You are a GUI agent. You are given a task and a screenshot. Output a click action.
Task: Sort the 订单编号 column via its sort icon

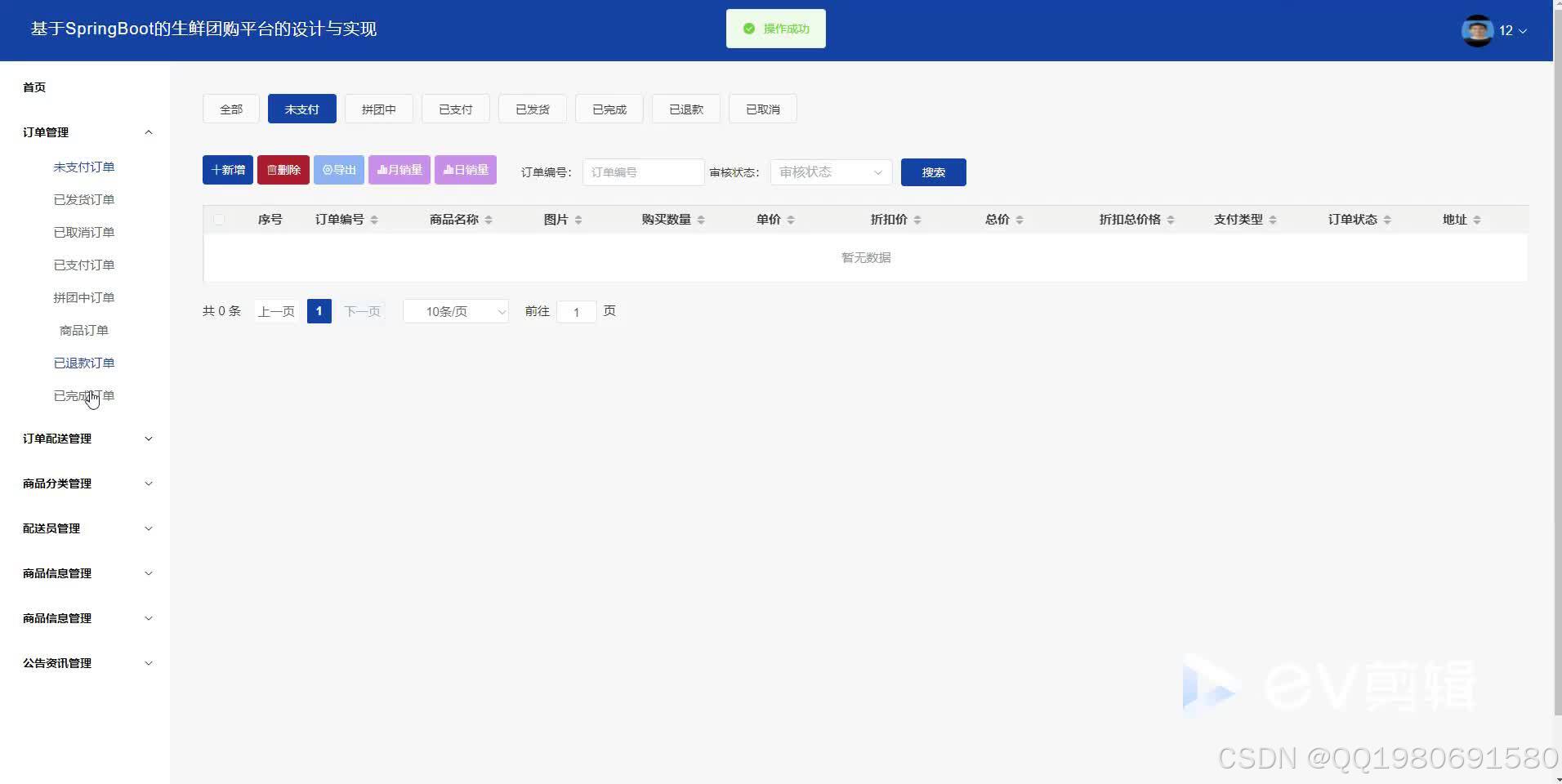[375, 219]
